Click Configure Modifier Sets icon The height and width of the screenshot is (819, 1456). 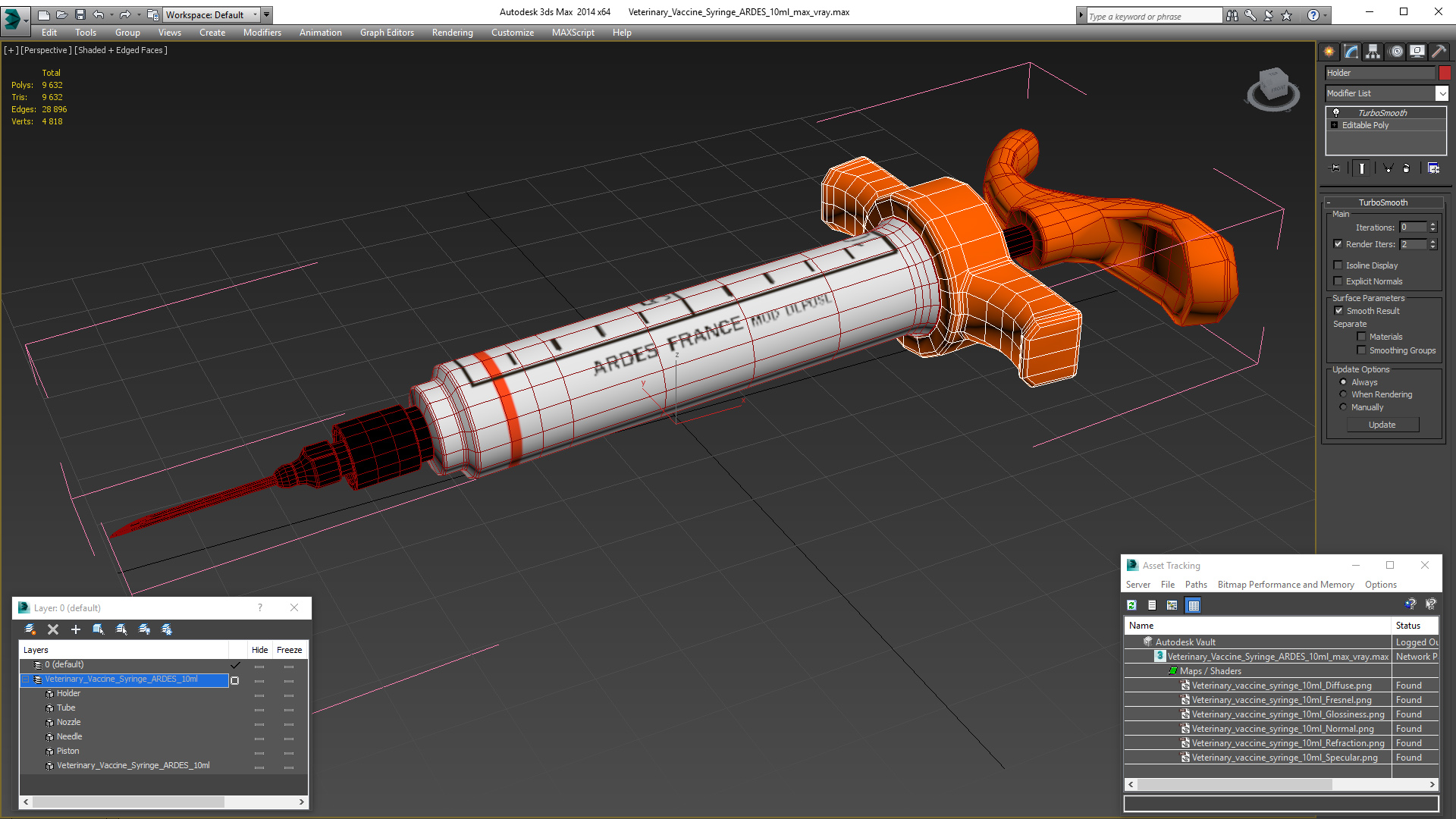pos(1433,168)
